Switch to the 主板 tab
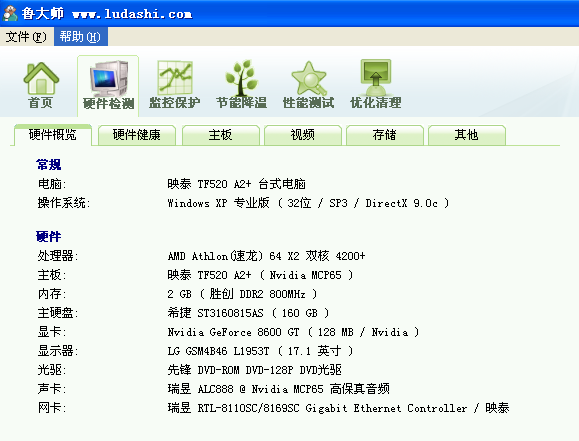Image resolution: width=579 pixels, height=441 pixels. [220, 135]
